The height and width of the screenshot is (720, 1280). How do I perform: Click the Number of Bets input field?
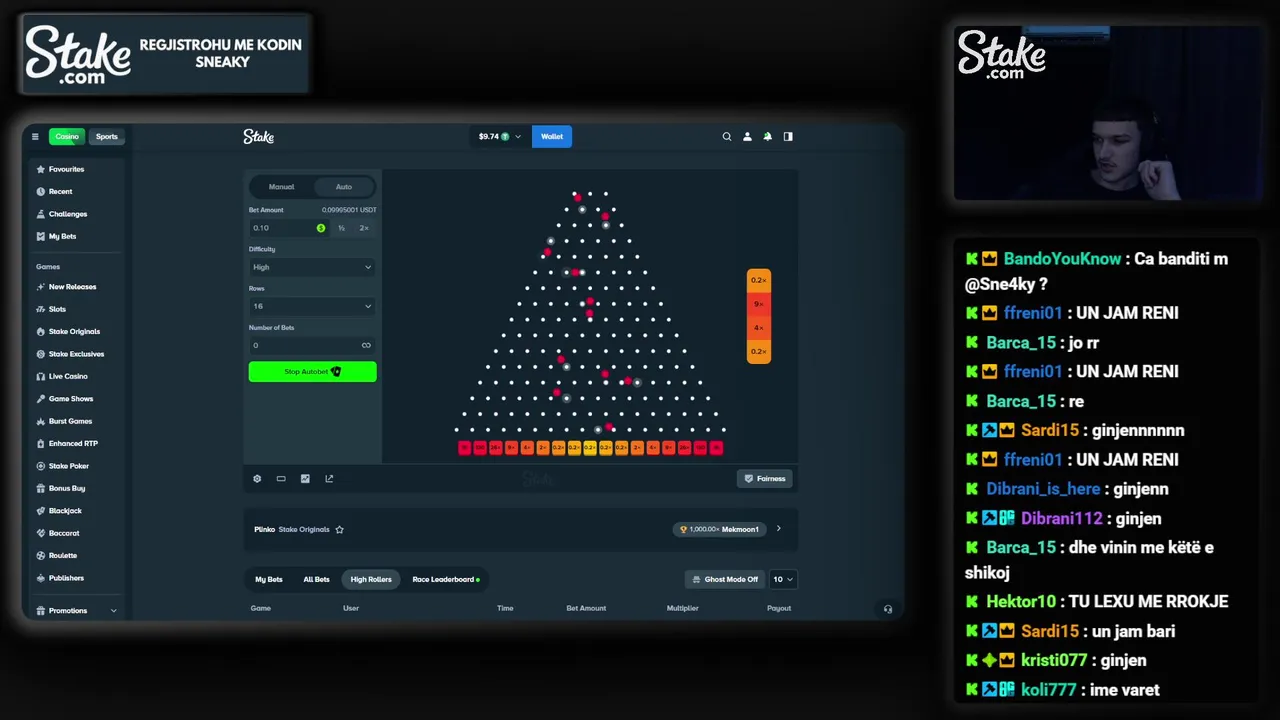(312, 345)
